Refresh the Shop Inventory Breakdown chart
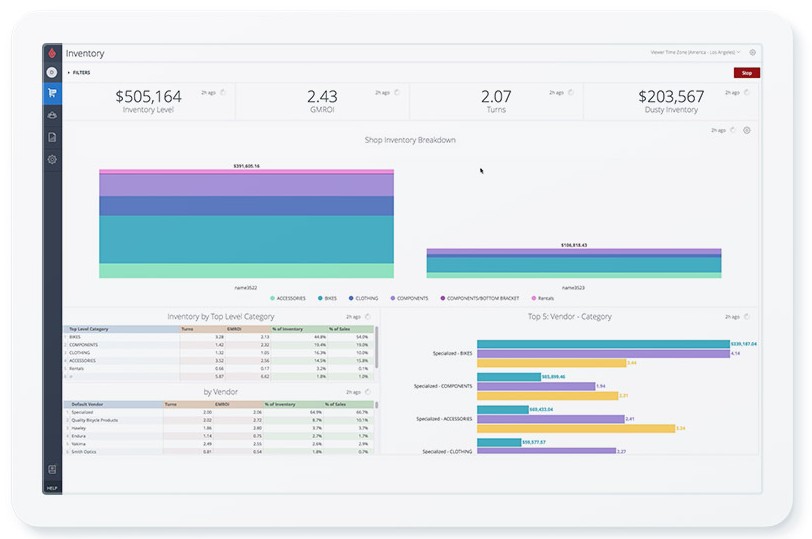The width and height of the screenshot is (812, 539). 733,130
